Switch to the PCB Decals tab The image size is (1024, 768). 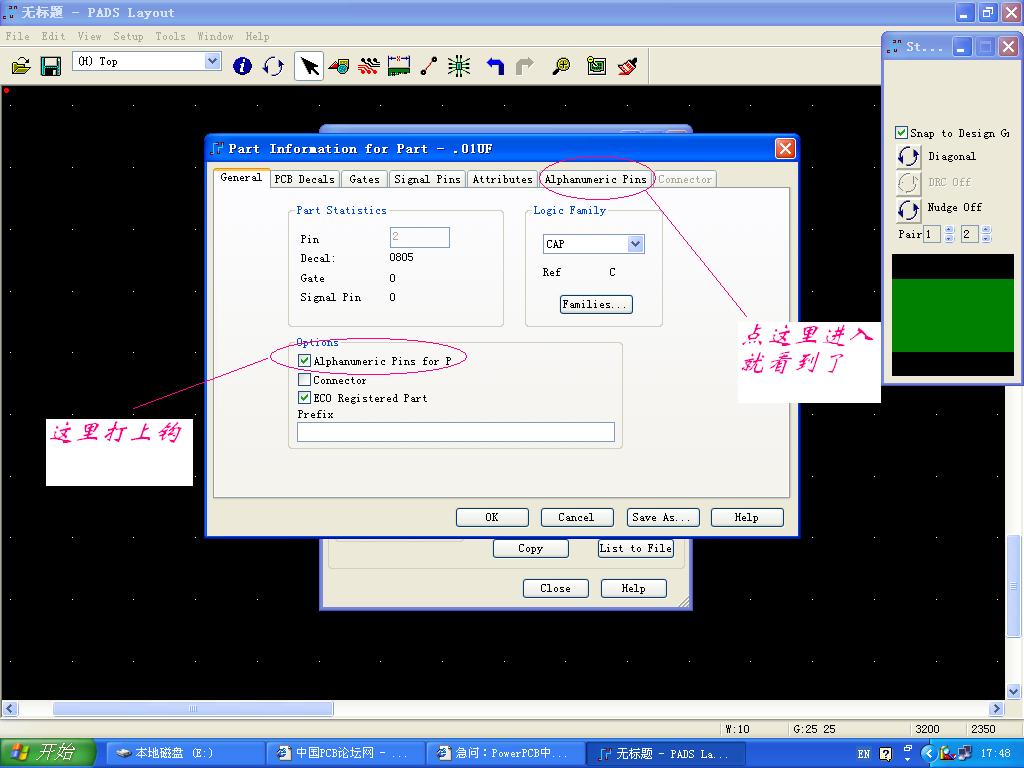click(304, 179)
